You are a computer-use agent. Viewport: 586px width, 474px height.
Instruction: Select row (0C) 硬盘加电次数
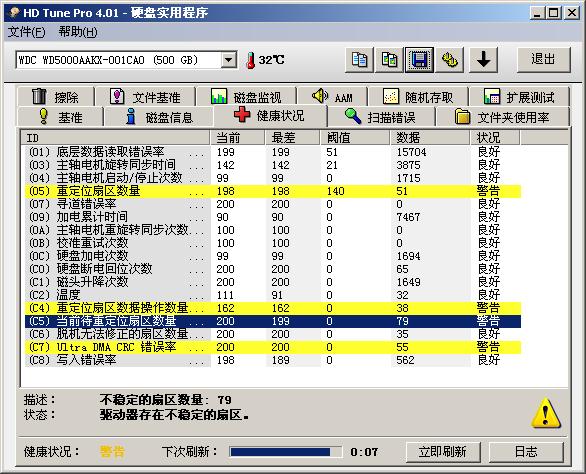pyautogui.click(x=273, y=256)
